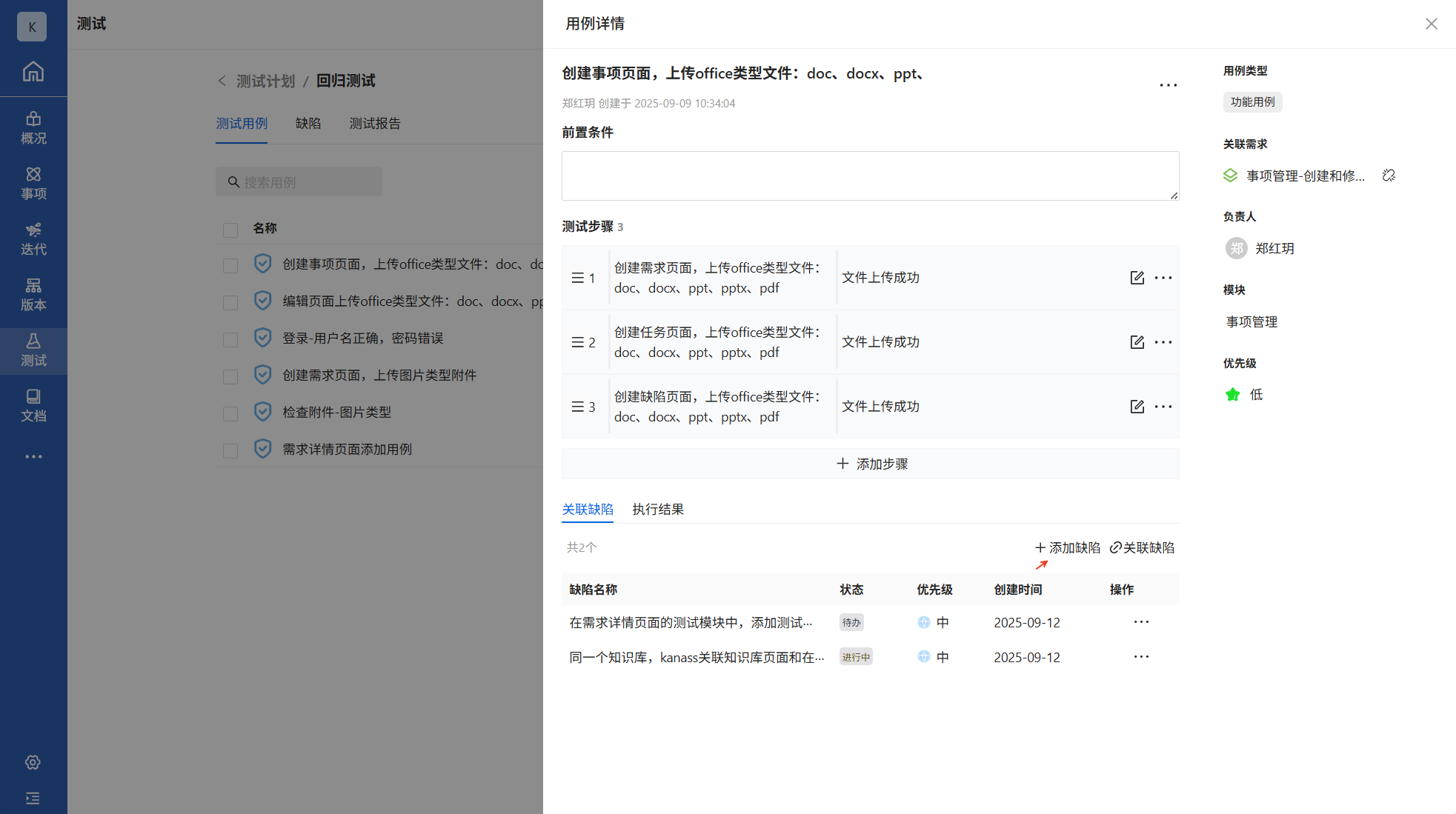
Task: Open the 概况 overview sidebar icon
Action: click(33, 127)
